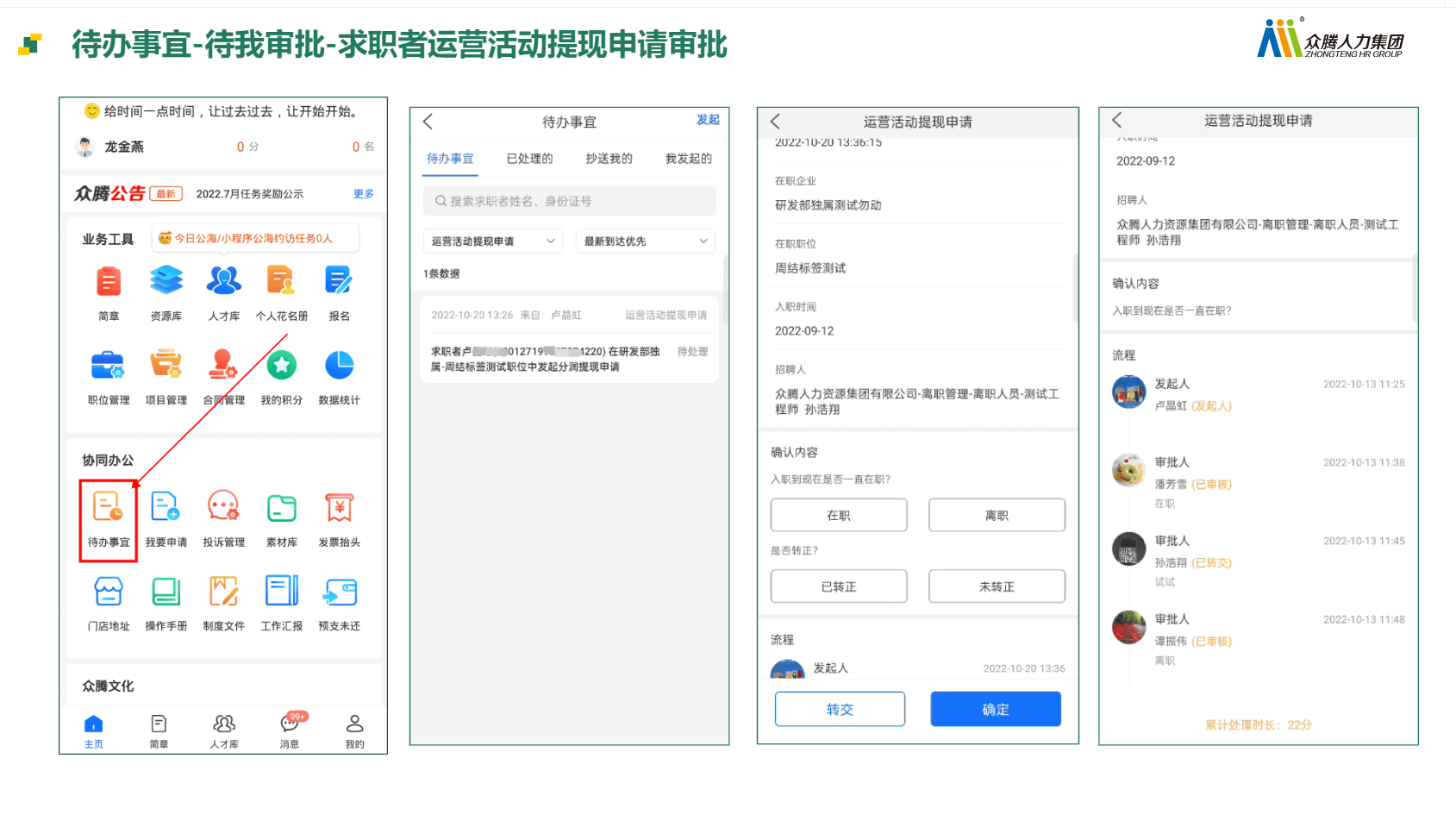Image resolution: width=1456 pixels, height=815 pixels.
Task: Switch to 我发起的 tab
Action: [688, 159]
